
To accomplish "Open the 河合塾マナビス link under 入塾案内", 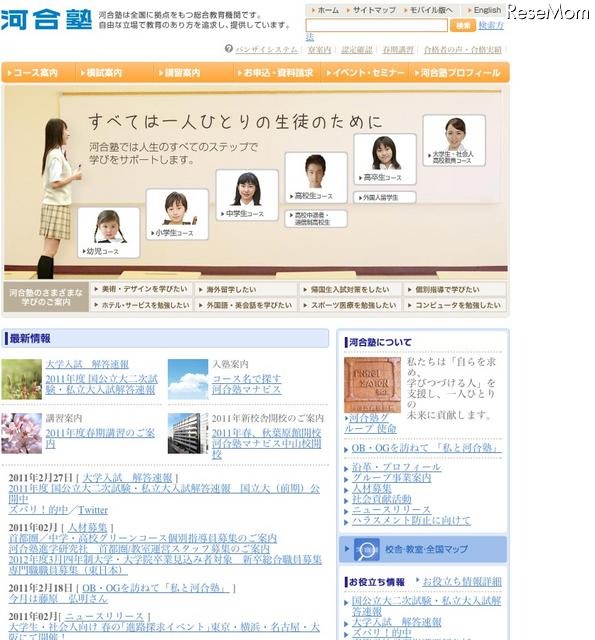I will (x=246, y=389).
